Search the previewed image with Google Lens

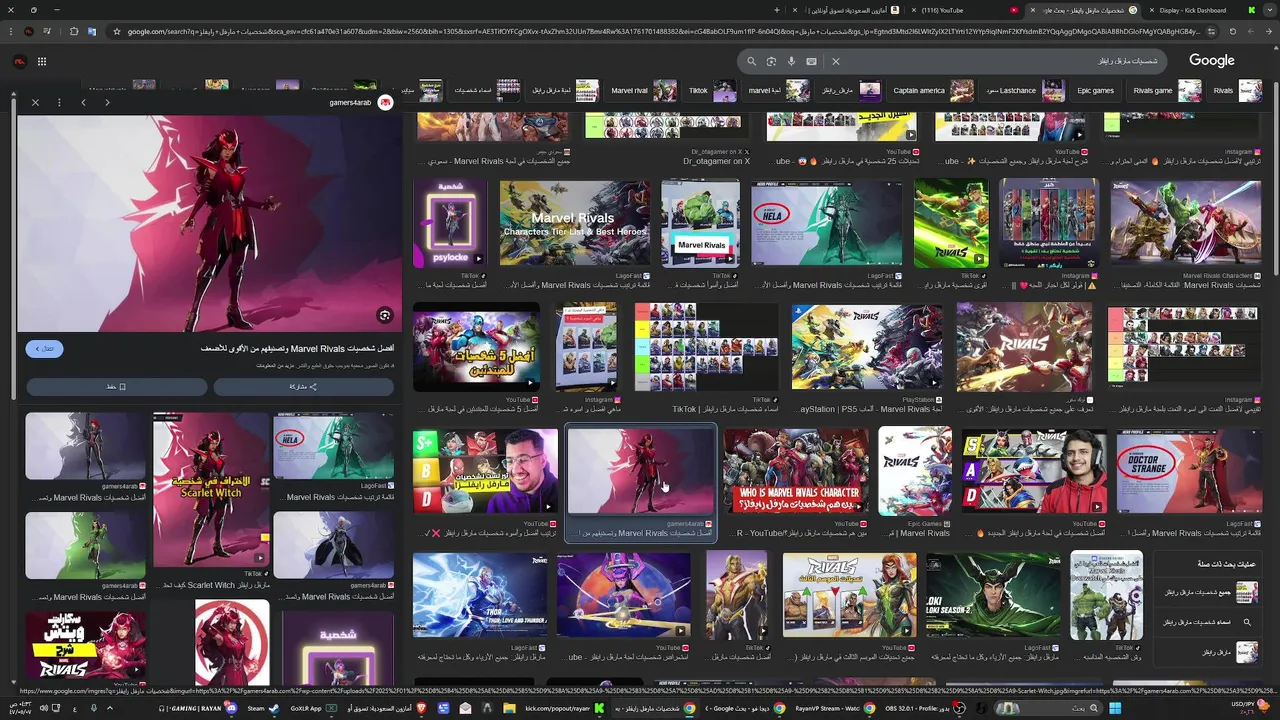(384, 315)
